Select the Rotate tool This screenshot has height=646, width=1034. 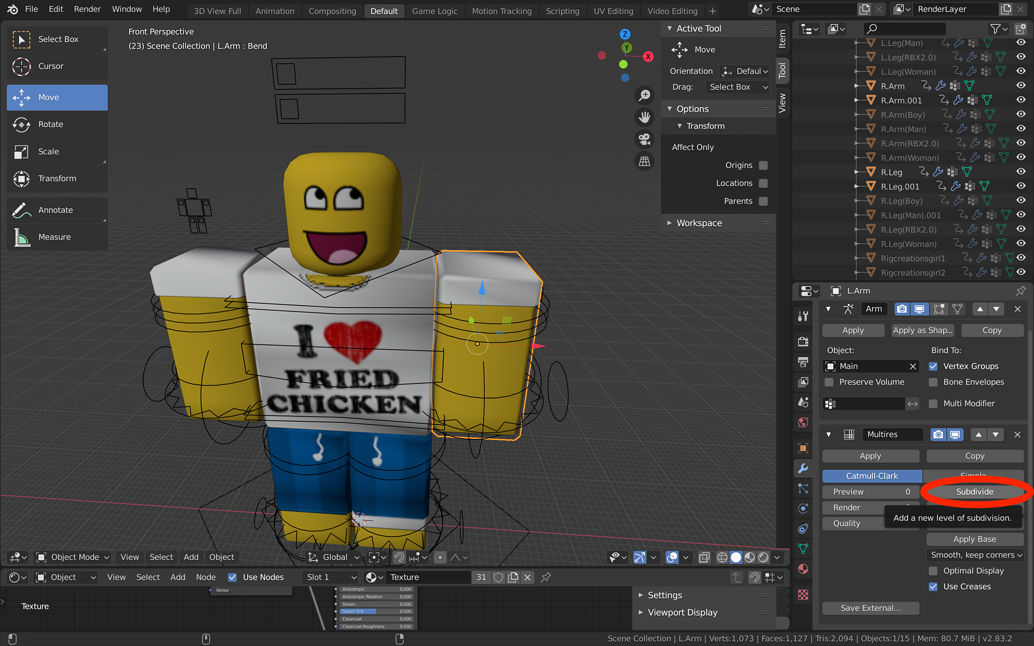[55, 124]
